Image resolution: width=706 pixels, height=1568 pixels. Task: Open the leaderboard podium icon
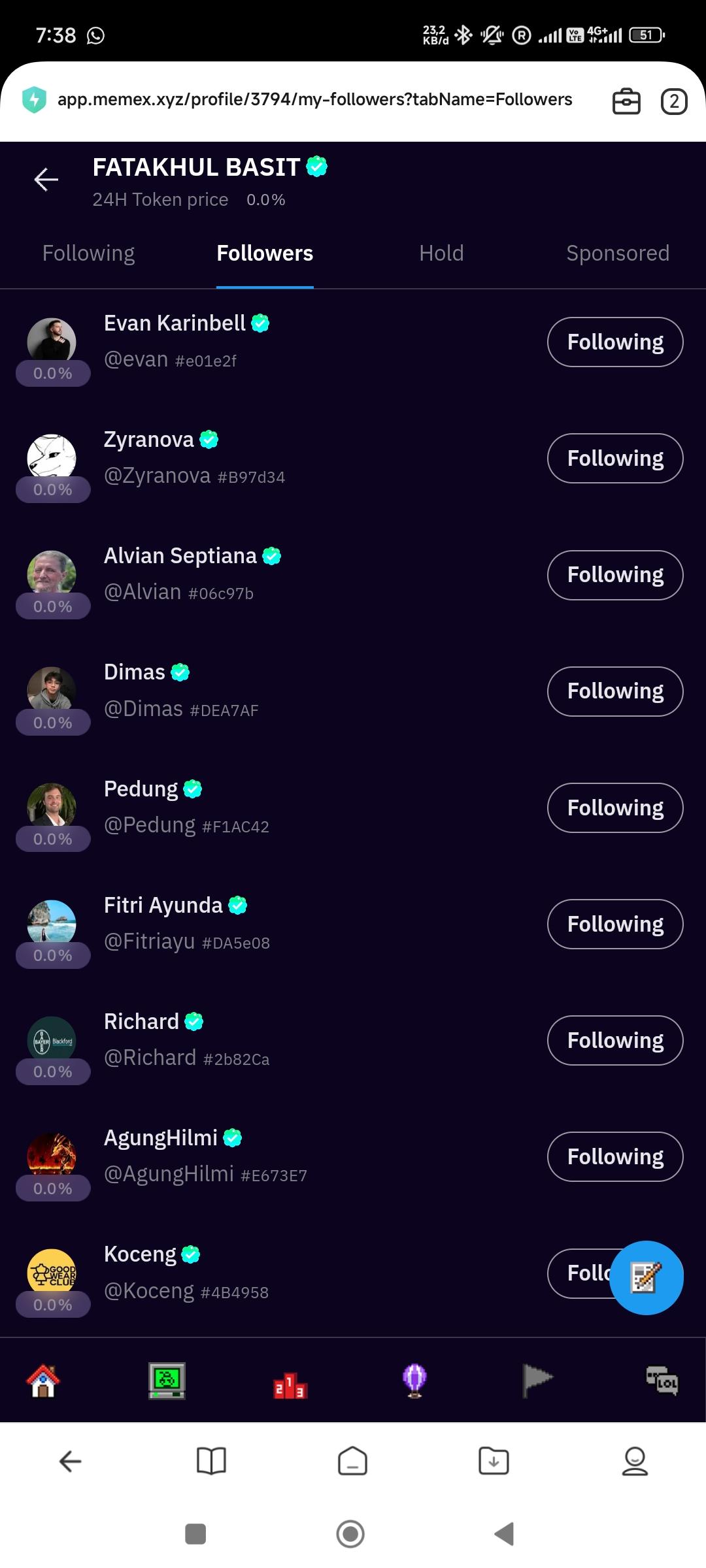(290, 1384)
